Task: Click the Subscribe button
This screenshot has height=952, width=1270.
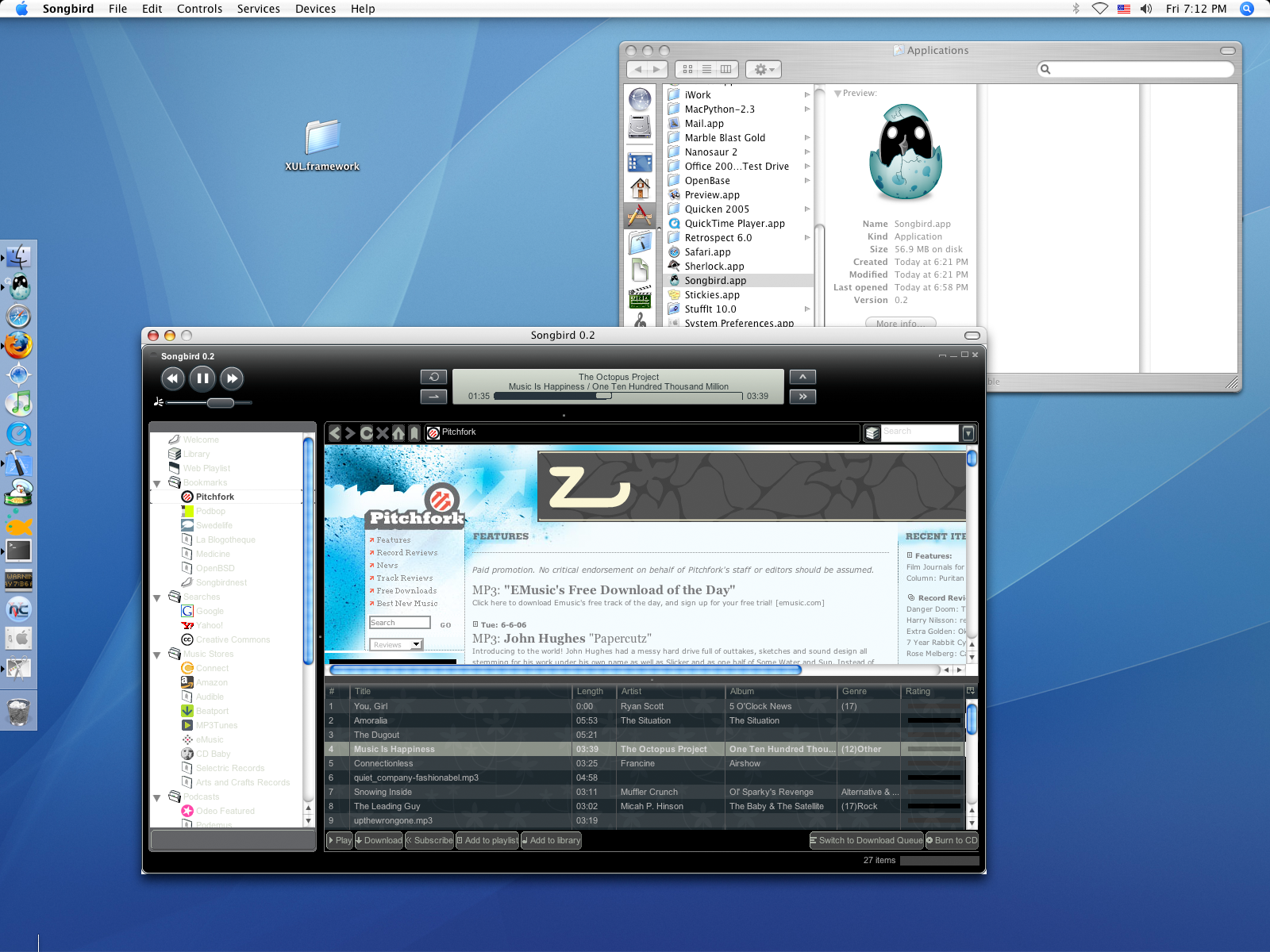Action: click(429, 840)
